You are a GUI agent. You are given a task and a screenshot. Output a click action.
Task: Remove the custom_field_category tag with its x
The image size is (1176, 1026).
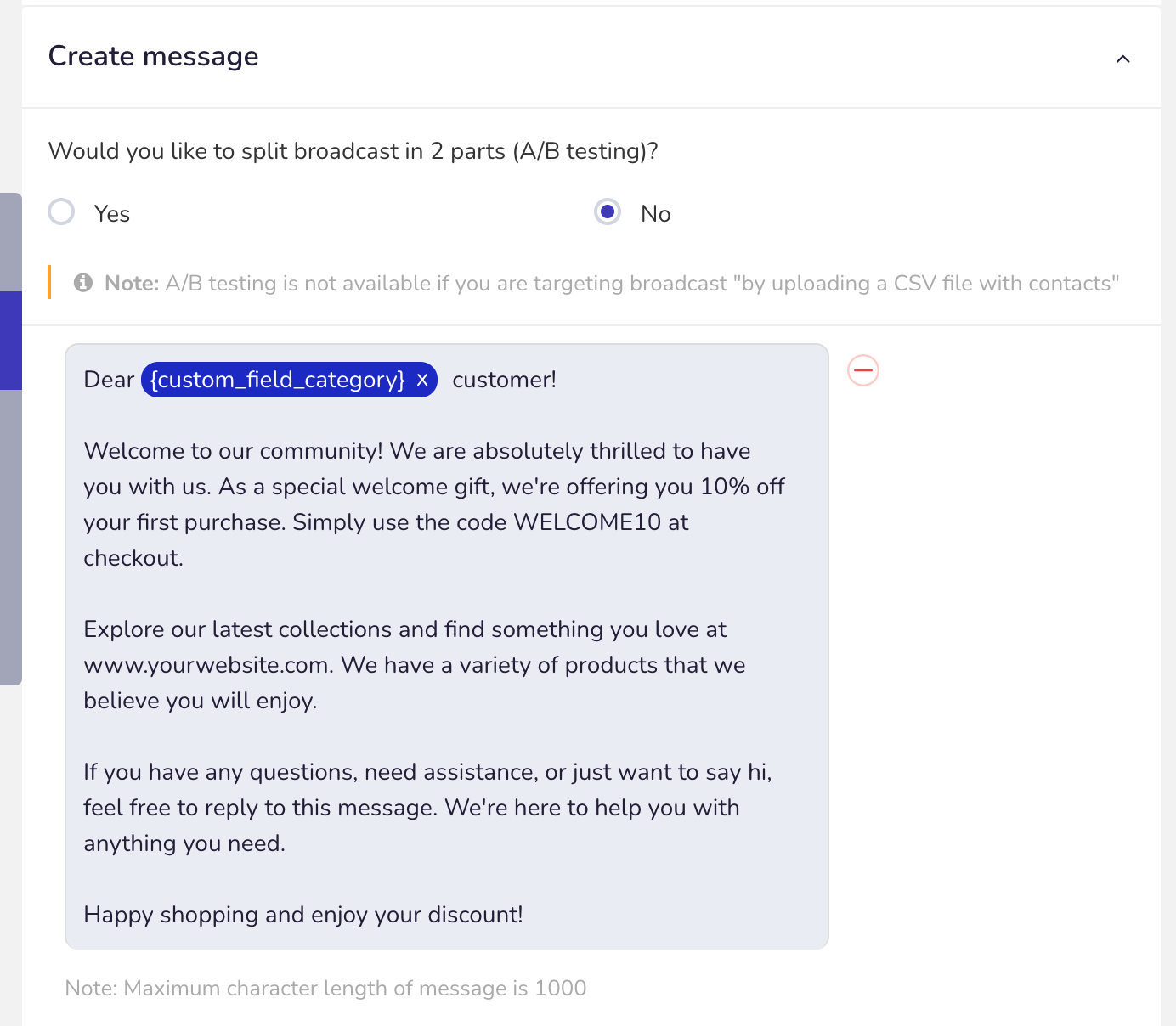tap(422, 380)
